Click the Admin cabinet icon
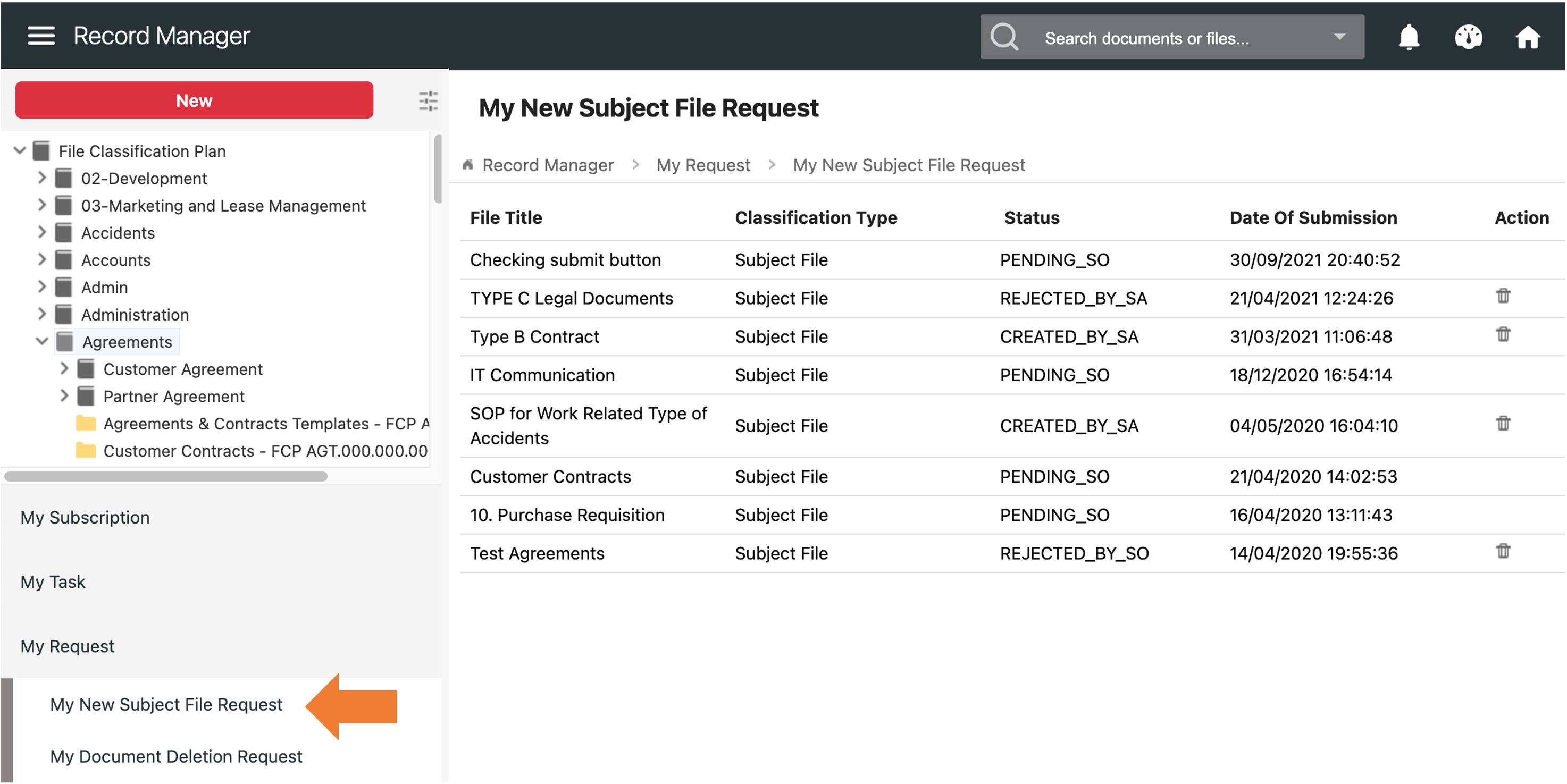The height and width of the screenshot is (784, 1567). click(63, 287)
